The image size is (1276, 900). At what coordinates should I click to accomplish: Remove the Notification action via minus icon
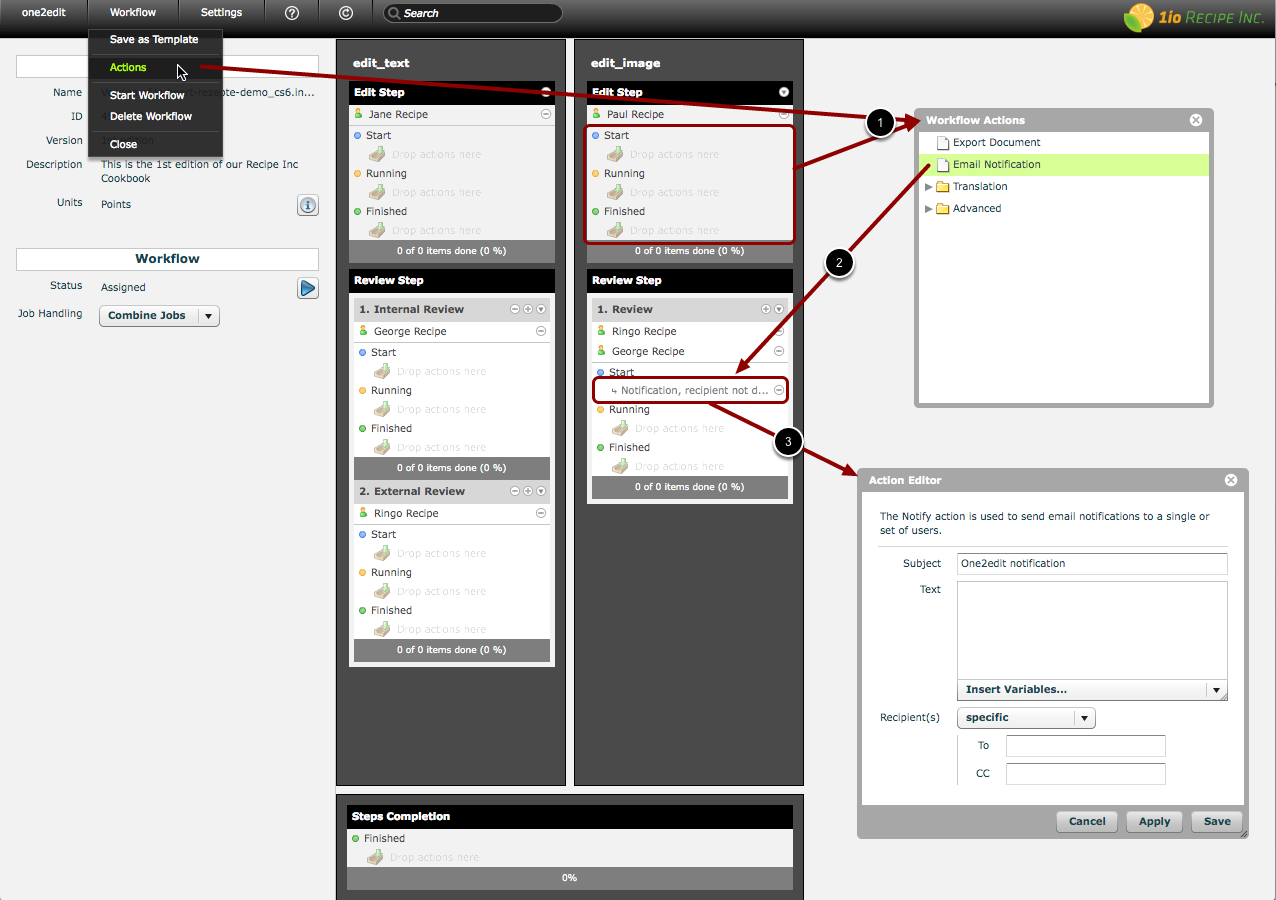click(779, 390)
